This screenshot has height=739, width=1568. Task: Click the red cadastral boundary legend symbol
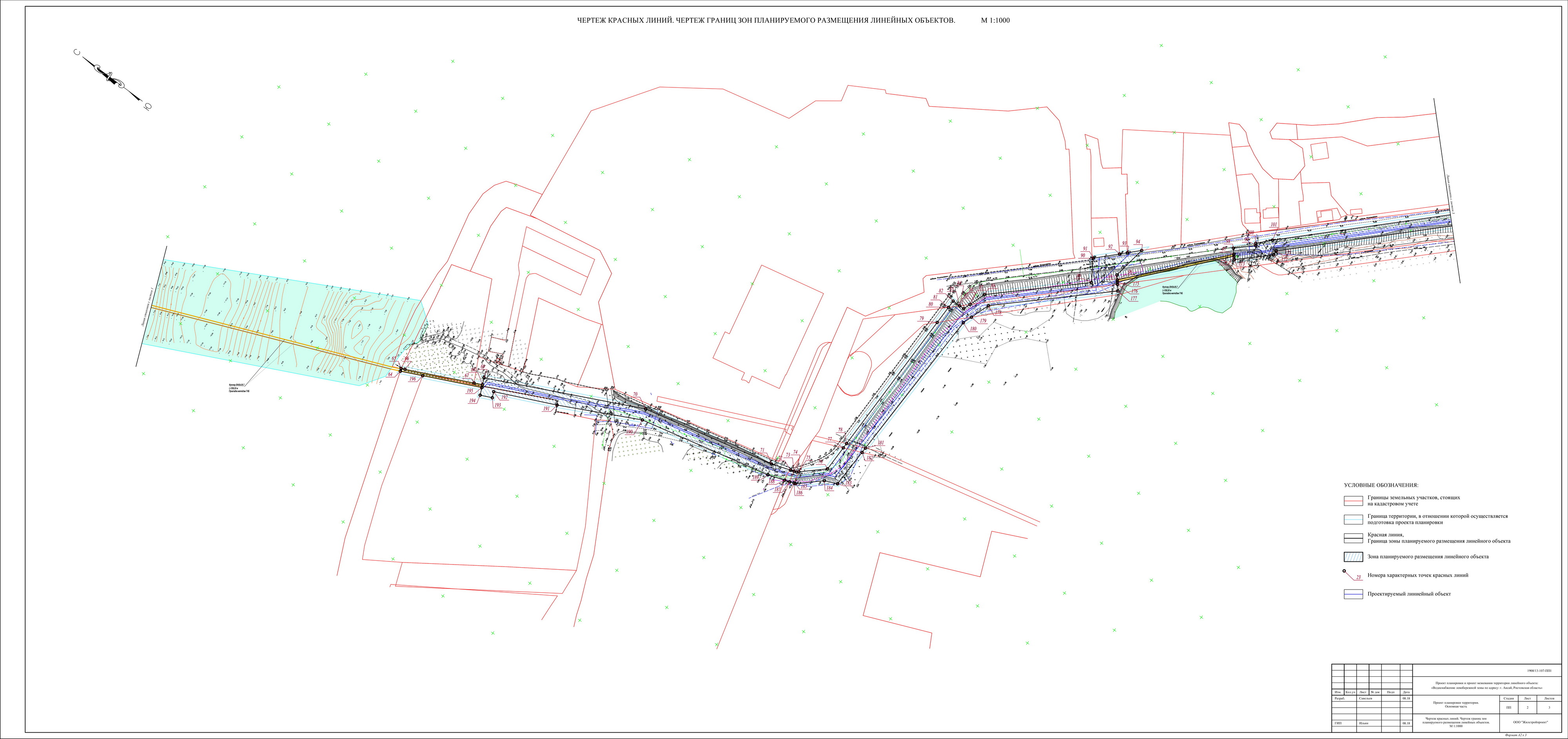(1352, 500)
